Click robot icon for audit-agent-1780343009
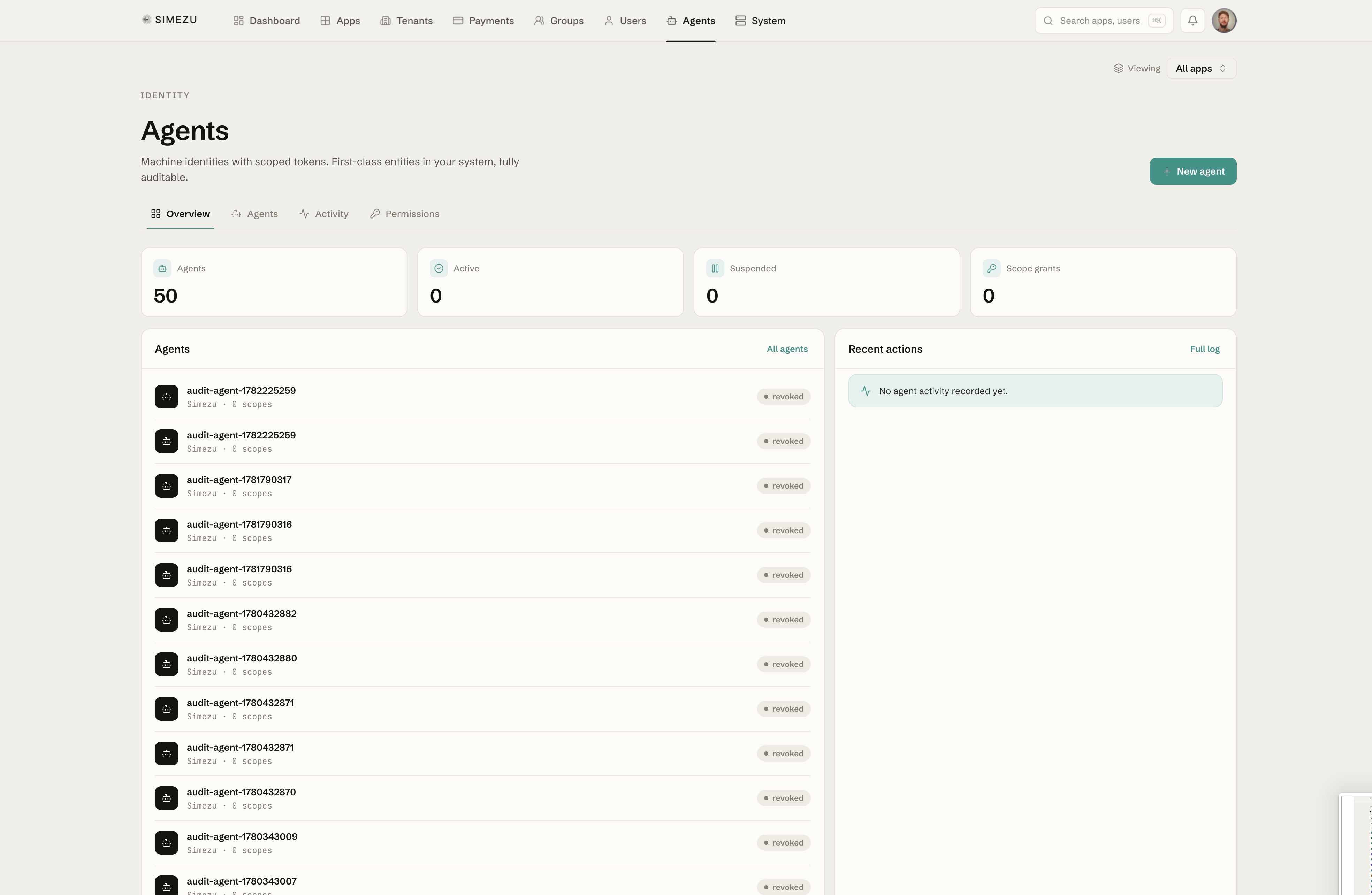Viewport: 1372px width, 895px height. 167,843
